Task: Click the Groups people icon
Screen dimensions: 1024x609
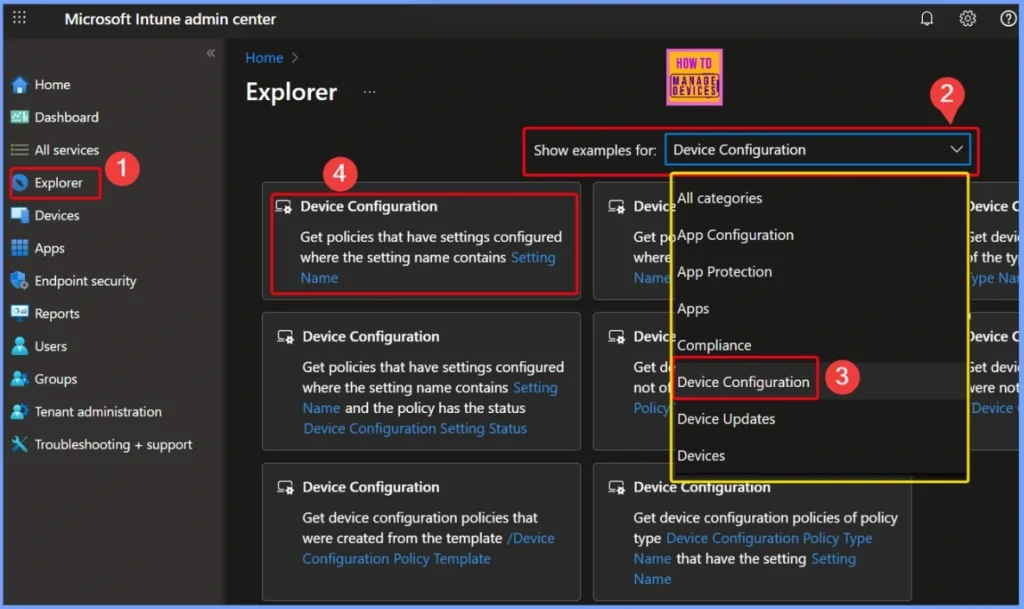Action: click(20, 379)
